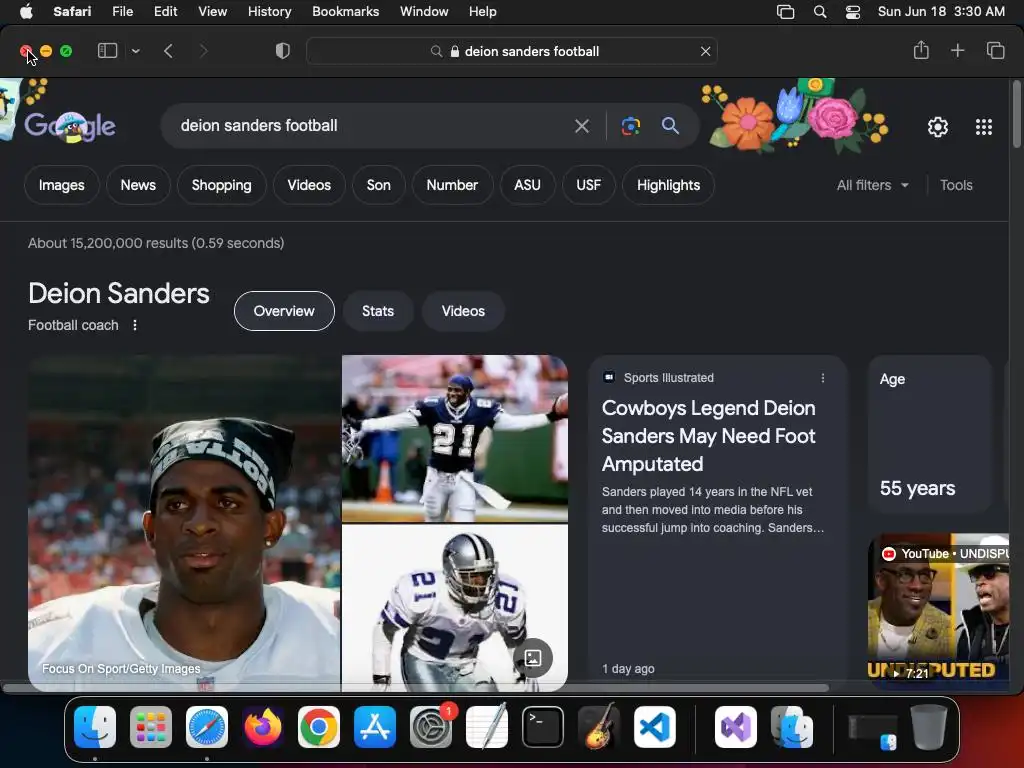This screenshot has width=1024, height=768.
Task: Select the Overview knowledge panel tab
Action: pos(284,311)
